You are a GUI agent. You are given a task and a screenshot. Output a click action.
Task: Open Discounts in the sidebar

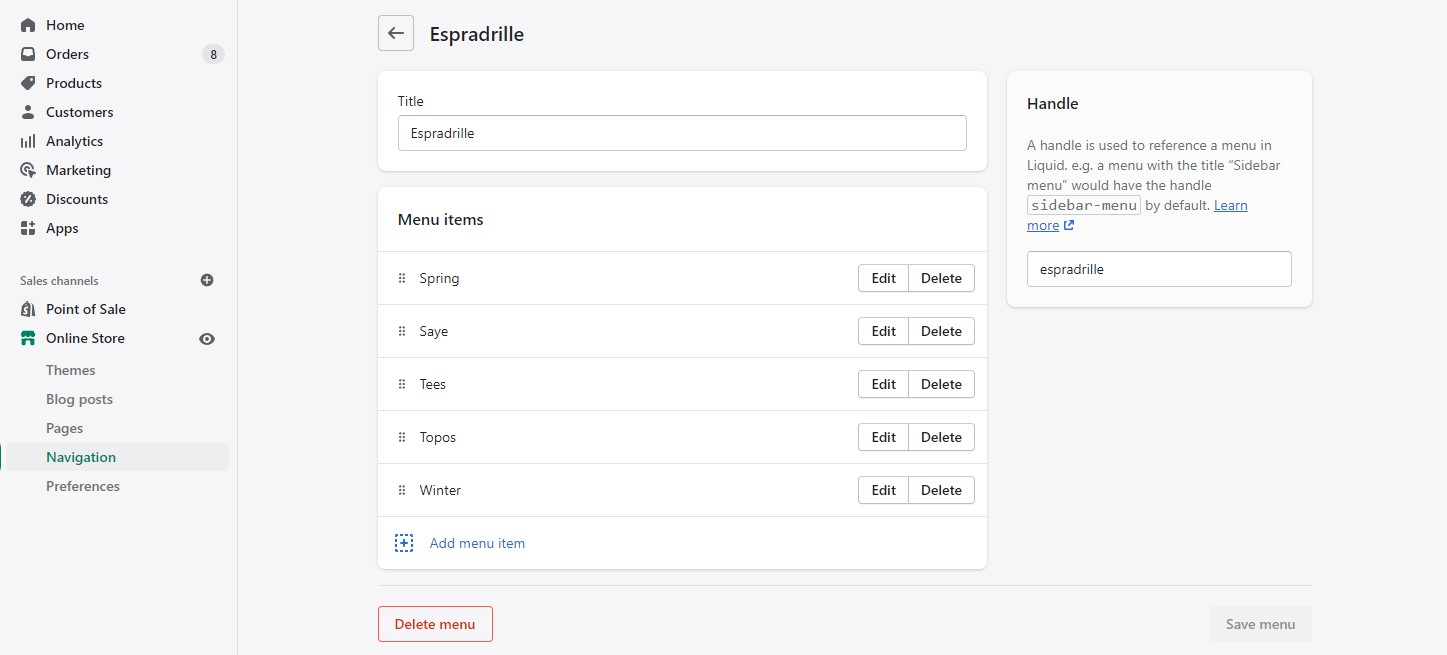[77, 199]
